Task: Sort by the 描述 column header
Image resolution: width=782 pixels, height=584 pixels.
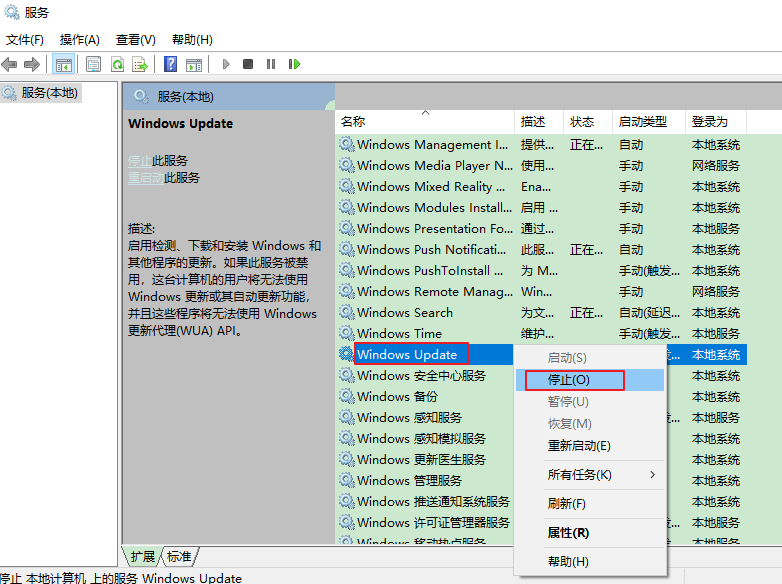Action: (539, 122)
